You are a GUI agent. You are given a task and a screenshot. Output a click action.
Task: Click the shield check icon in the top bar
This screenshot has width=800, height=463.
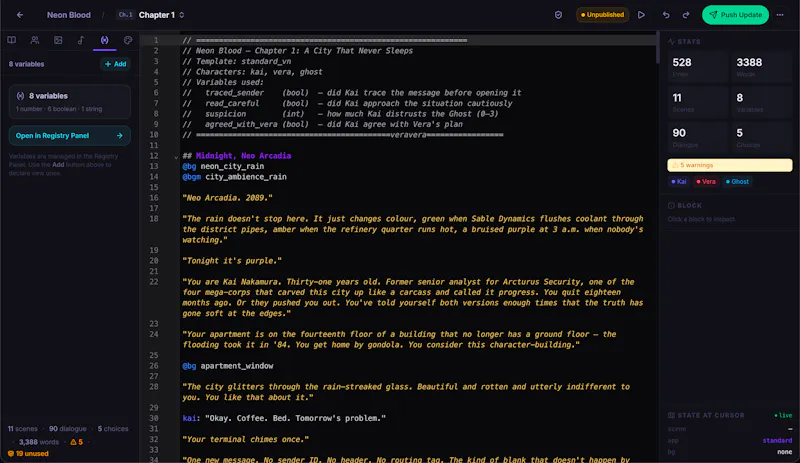coord(558,15)
